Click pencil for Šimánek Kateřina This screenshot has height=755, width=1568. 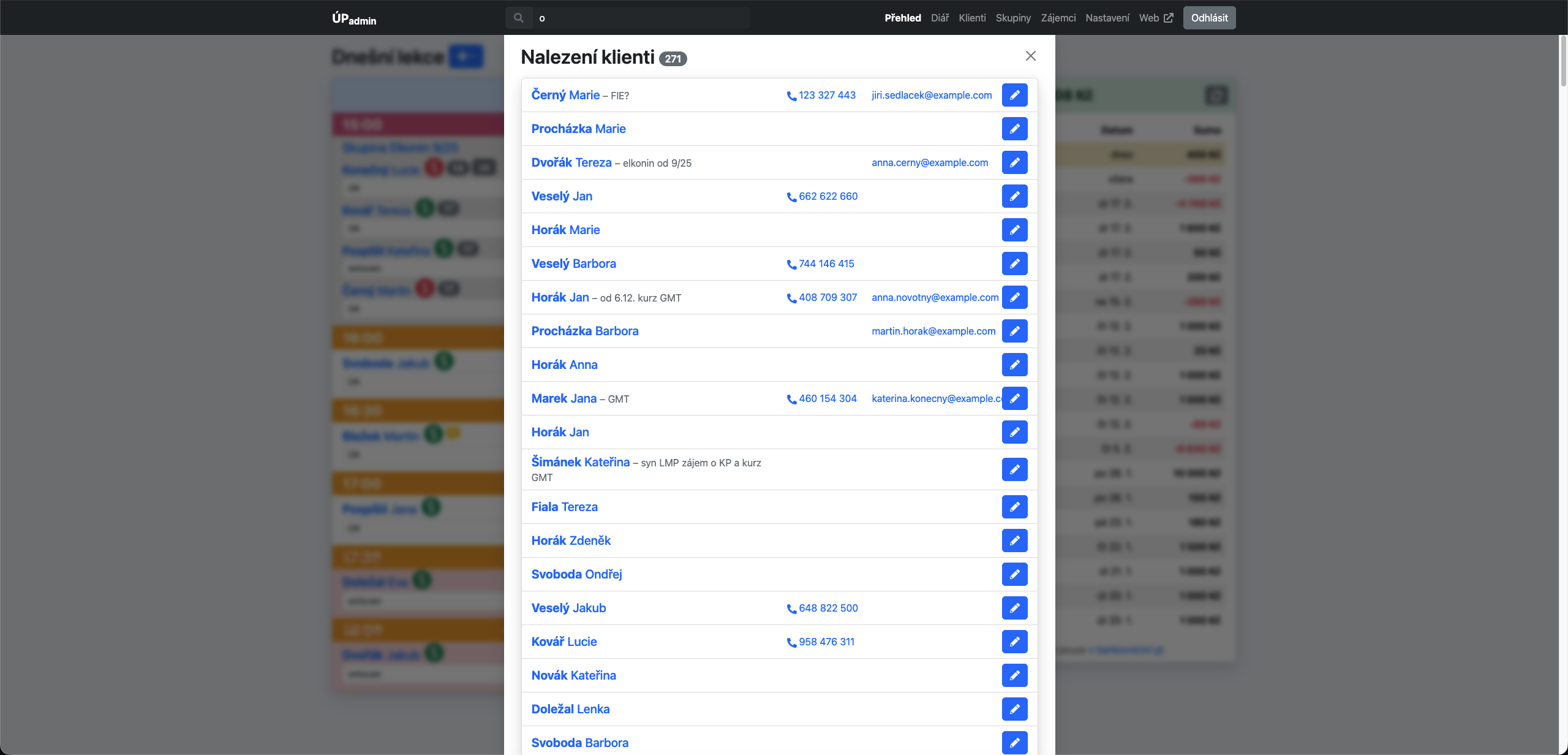(1014, 469)
